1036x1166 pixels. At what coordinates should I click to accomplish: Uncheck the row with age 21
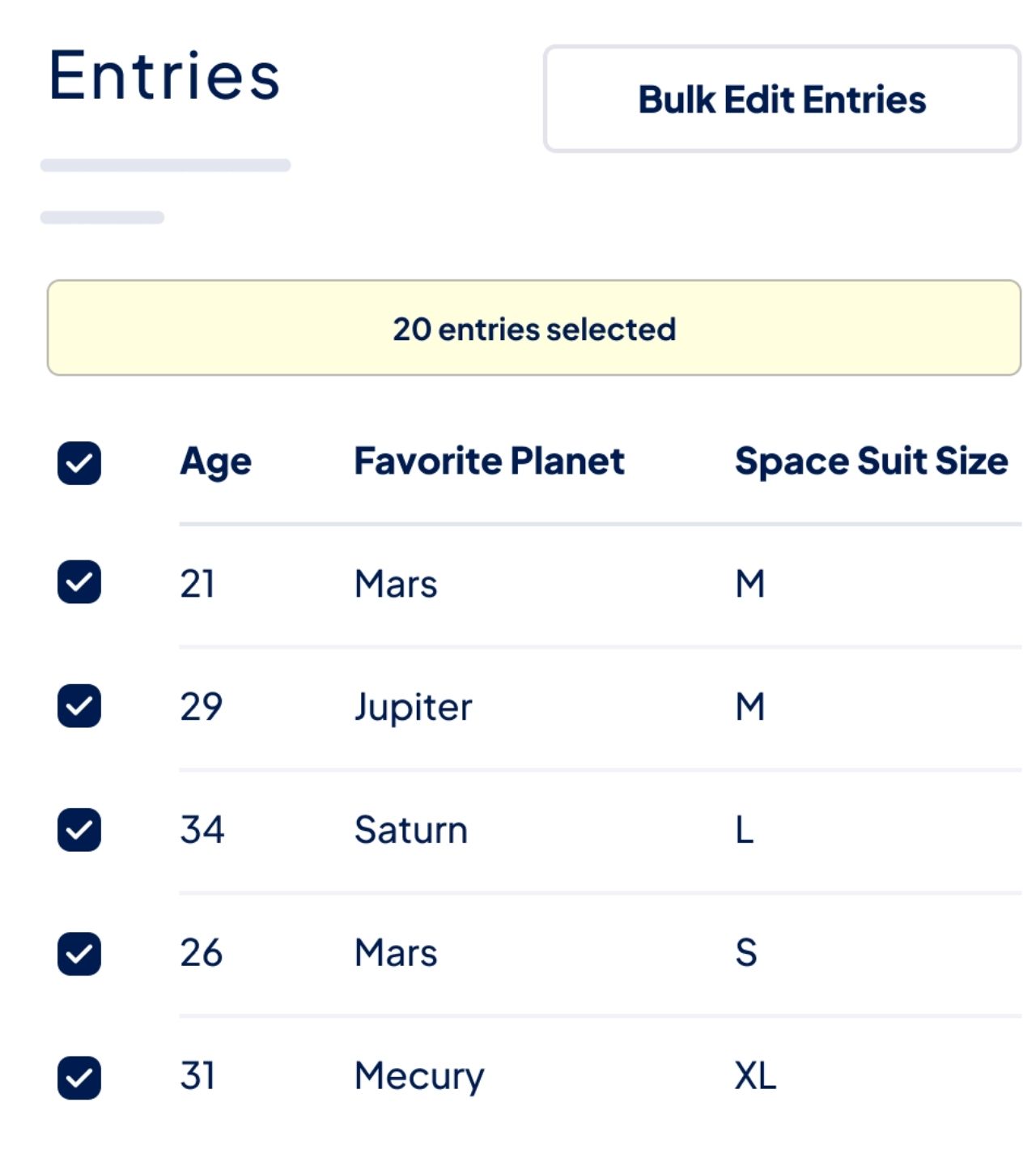click(79, 582)
